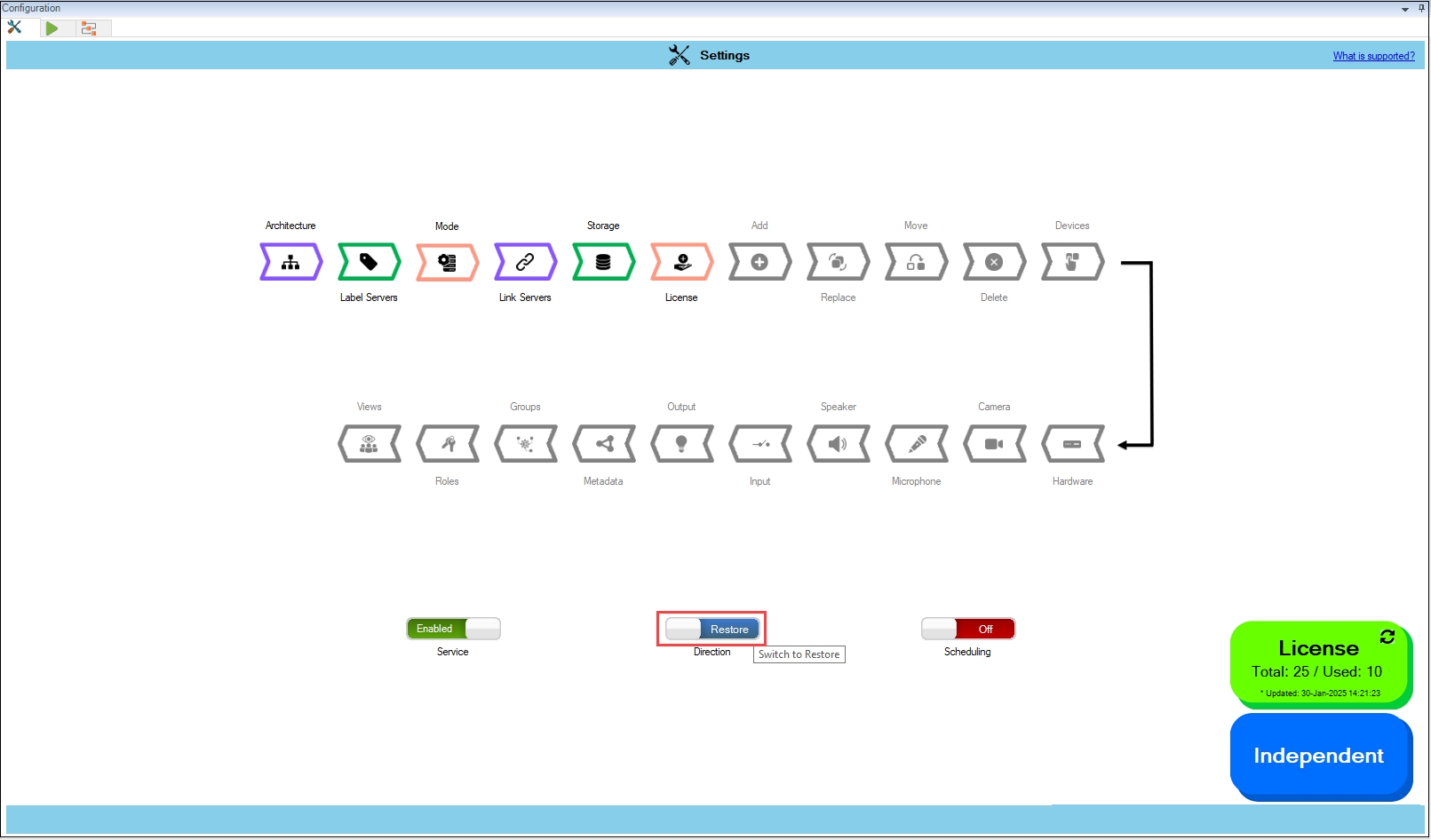Turn on the Scheduling switch
Viewport: 1431px width, 840px height.
[967, 629]
